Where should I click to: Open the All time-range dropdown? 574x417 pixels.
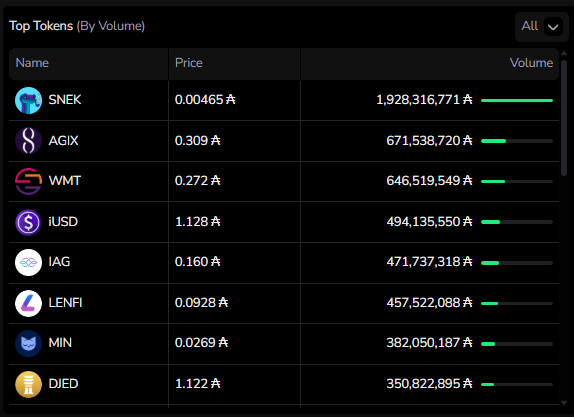542,26
